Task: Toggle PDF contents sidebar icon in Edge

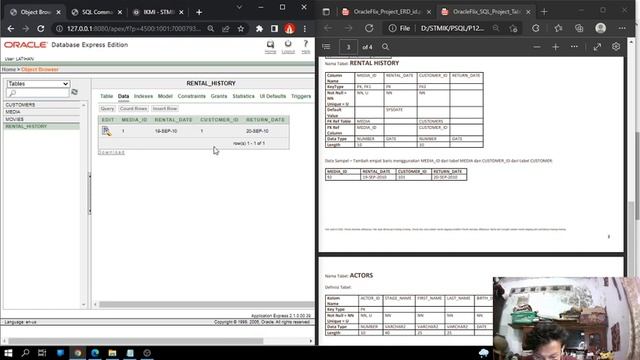Action: click(326, 47)
